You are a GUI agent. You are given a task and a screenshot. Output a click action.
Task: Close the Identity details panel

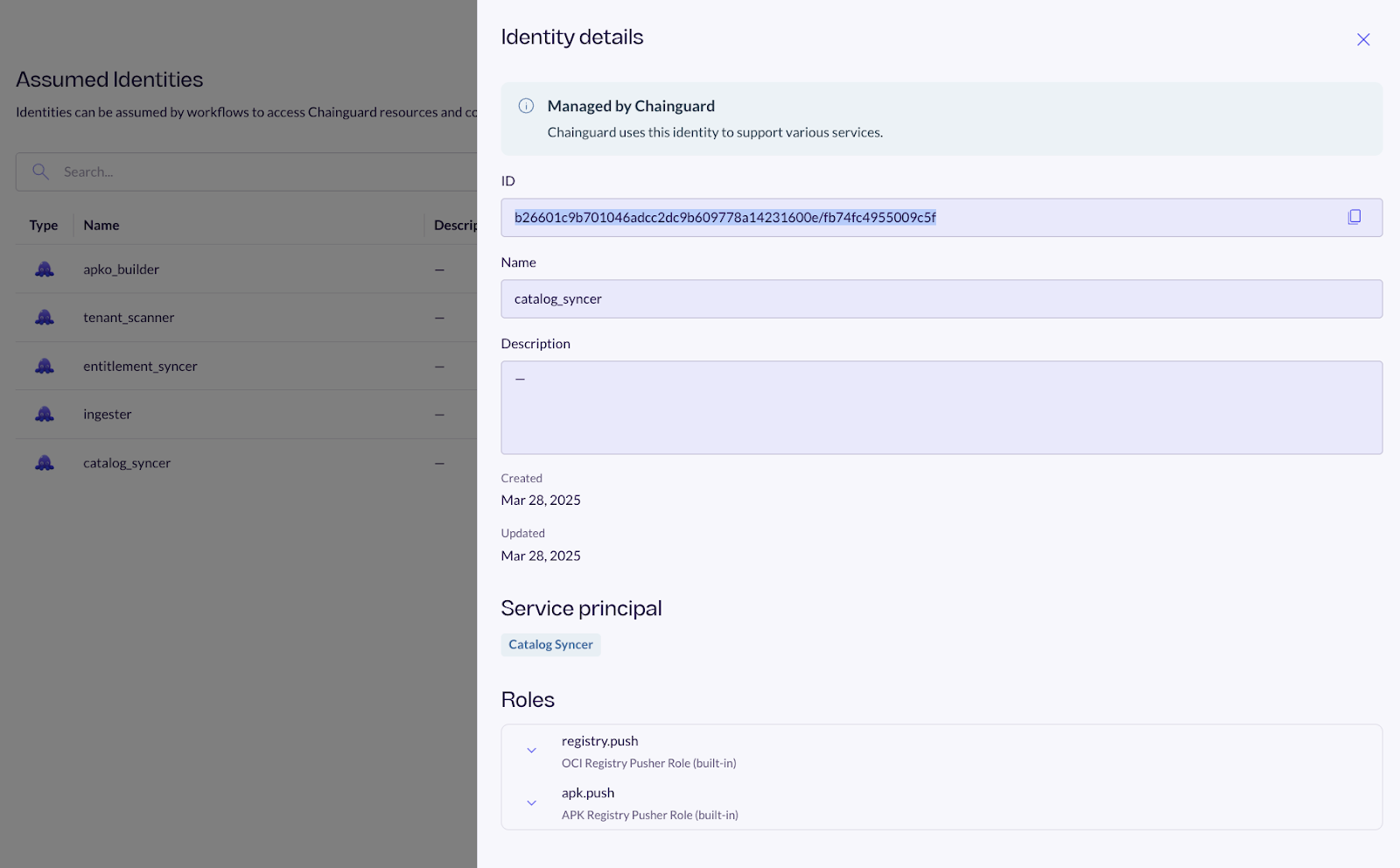tap(1362, 38)
